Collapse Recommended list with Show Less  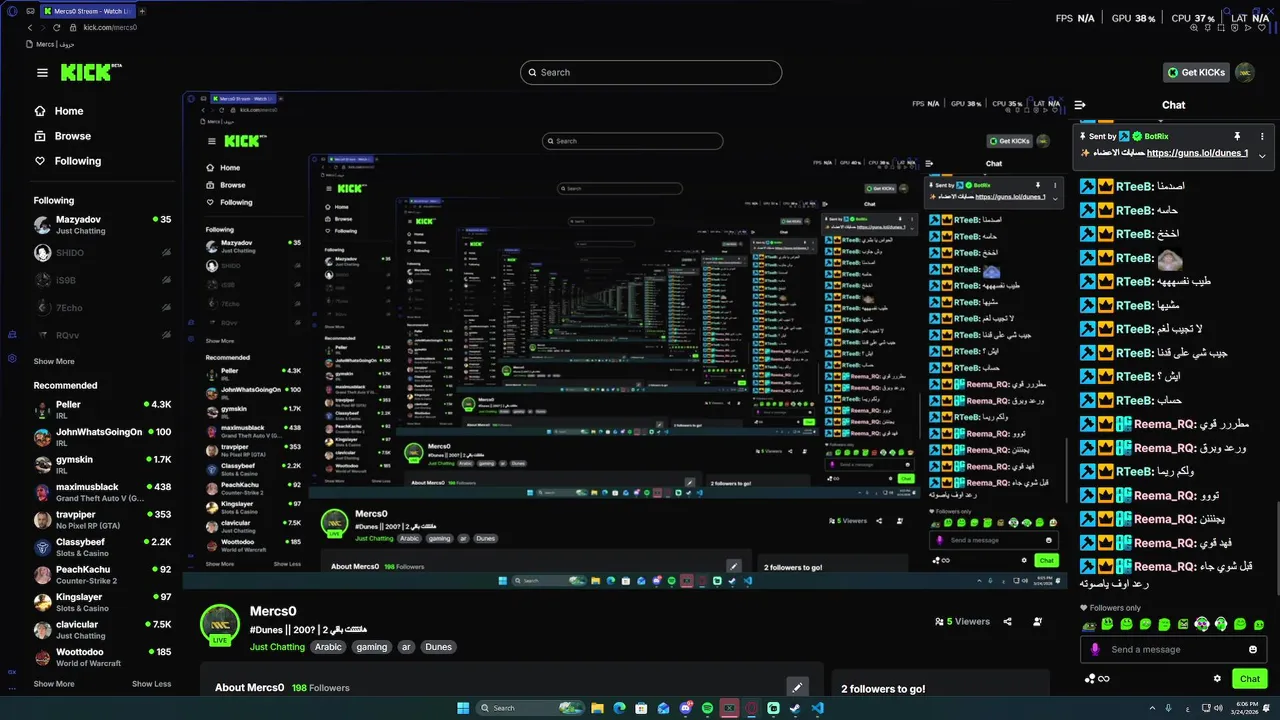tap(151, 684)
